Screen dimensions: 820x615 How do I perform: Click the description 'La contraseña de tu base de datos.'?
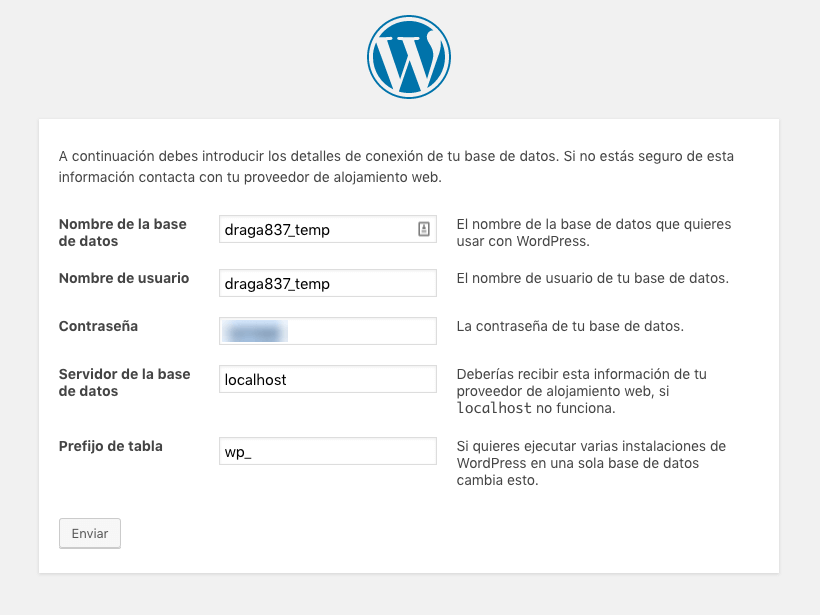coord(570,326)
